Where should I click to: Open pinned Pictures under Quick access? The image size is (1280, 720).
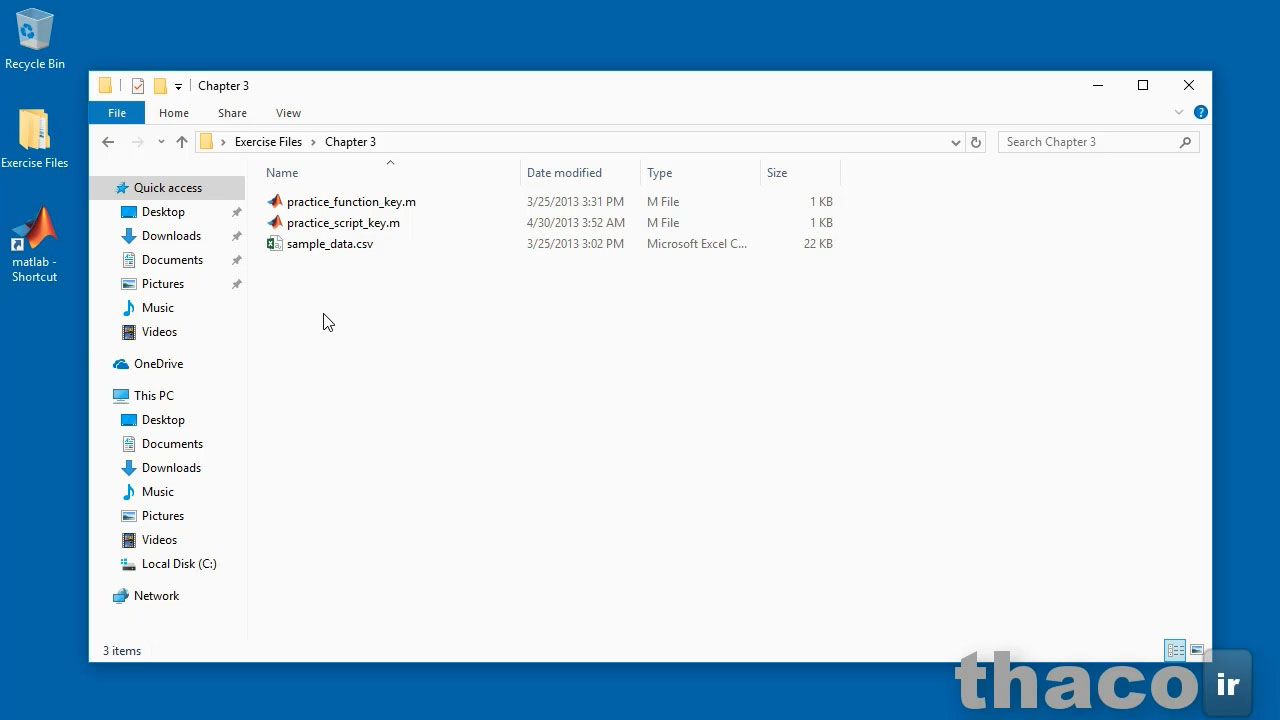(163, 284)
